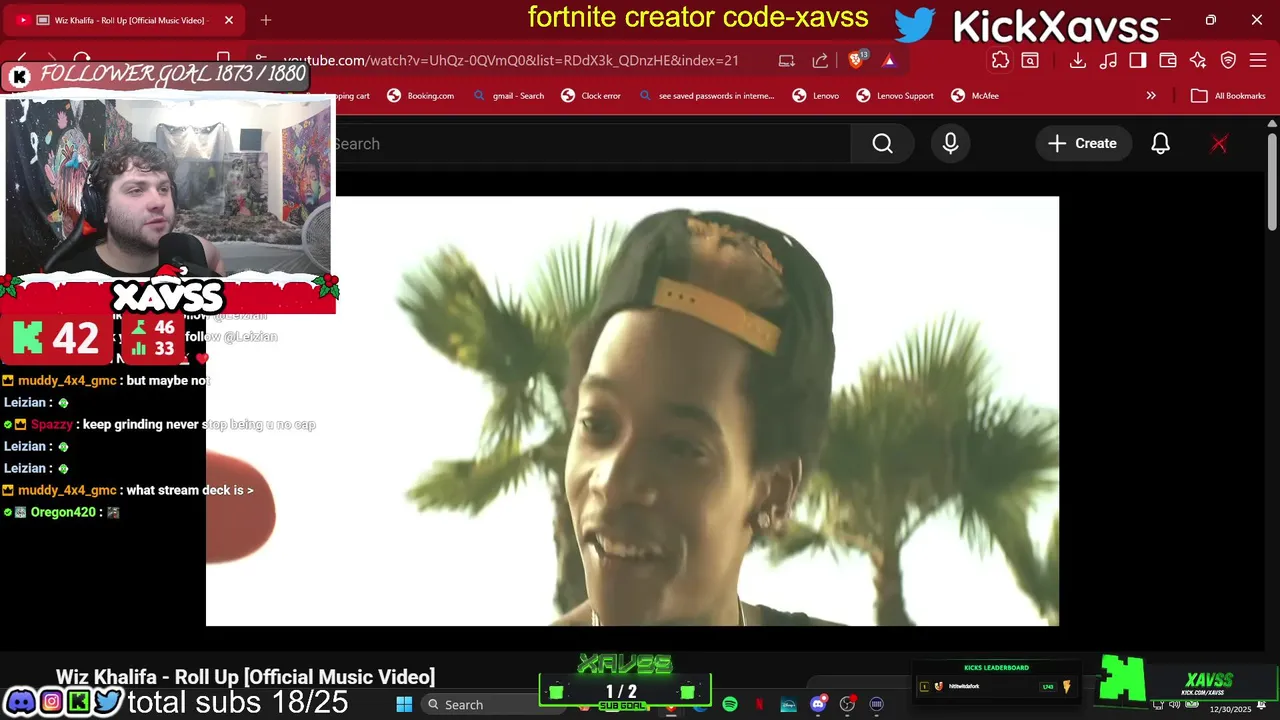Open Brave Rewards triangle icon

coord(889,61)
